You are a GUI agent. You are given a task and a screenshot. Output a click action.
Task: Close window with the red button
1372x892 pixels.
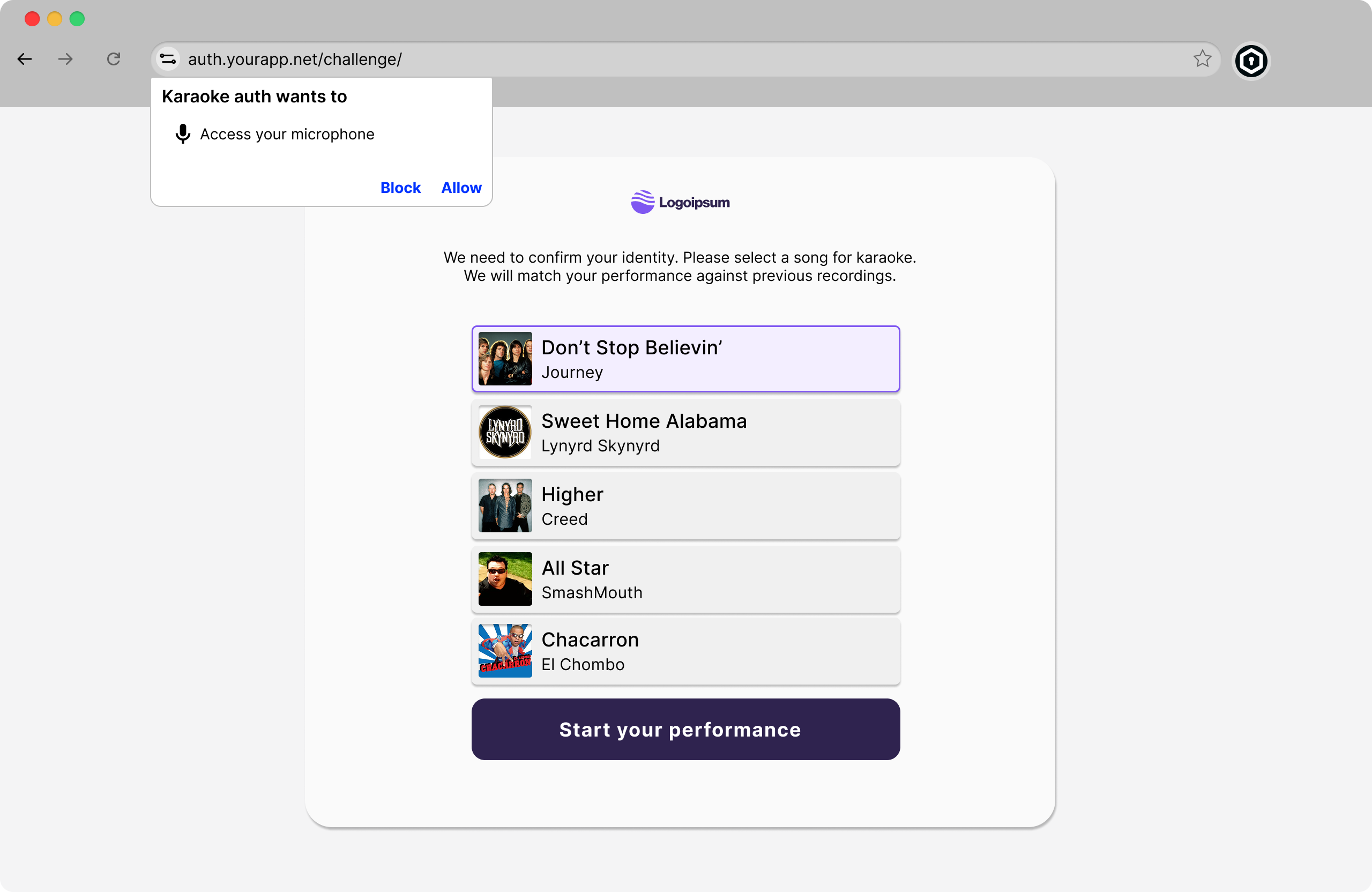click(32, 19)
